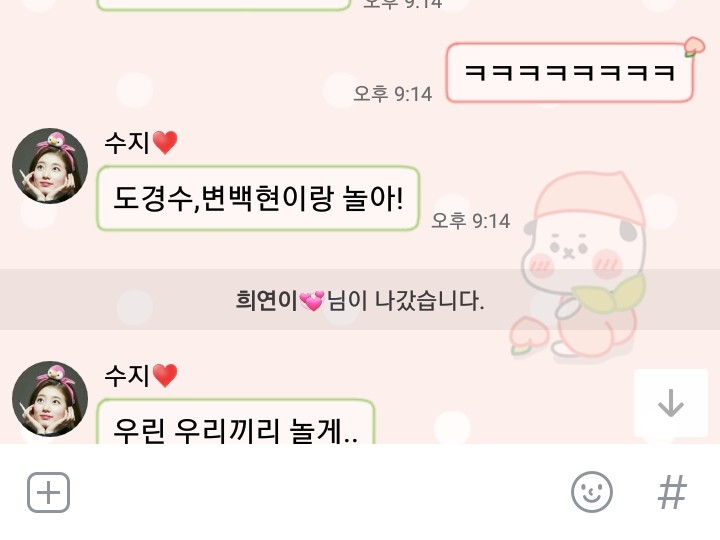Tap the pink hearts emoji in 희연이 notice
720x540 pixels.
point(312,301)
